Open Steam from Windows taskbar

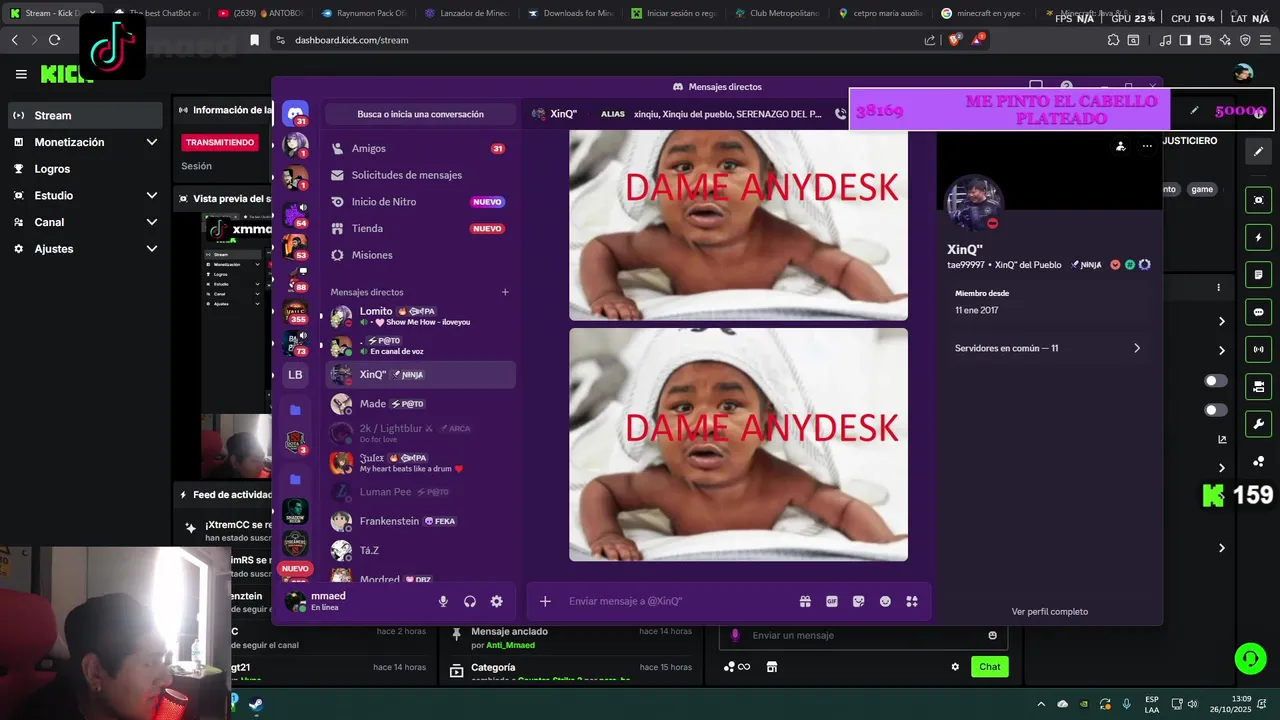[x=256, y=705]
